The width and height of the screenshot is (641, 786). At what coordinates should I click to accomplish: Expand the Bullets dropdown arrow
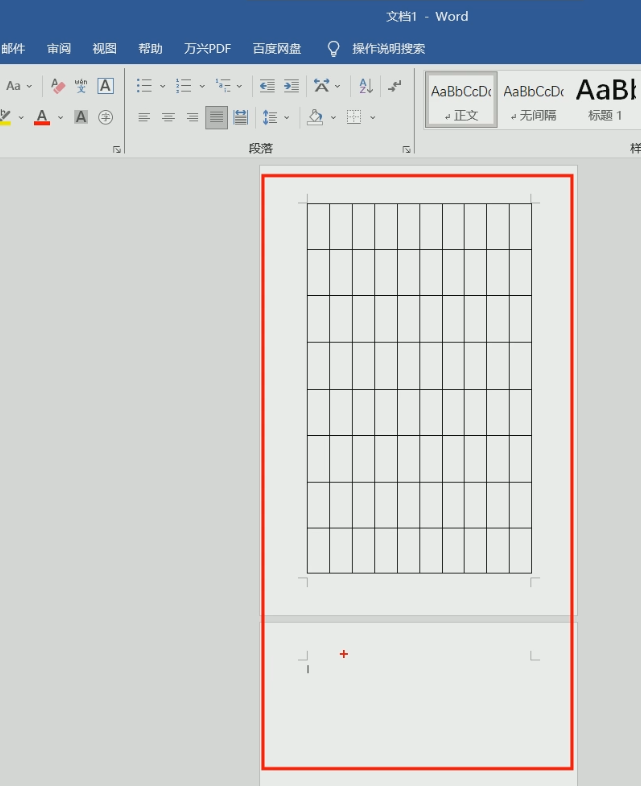point(162,86)
